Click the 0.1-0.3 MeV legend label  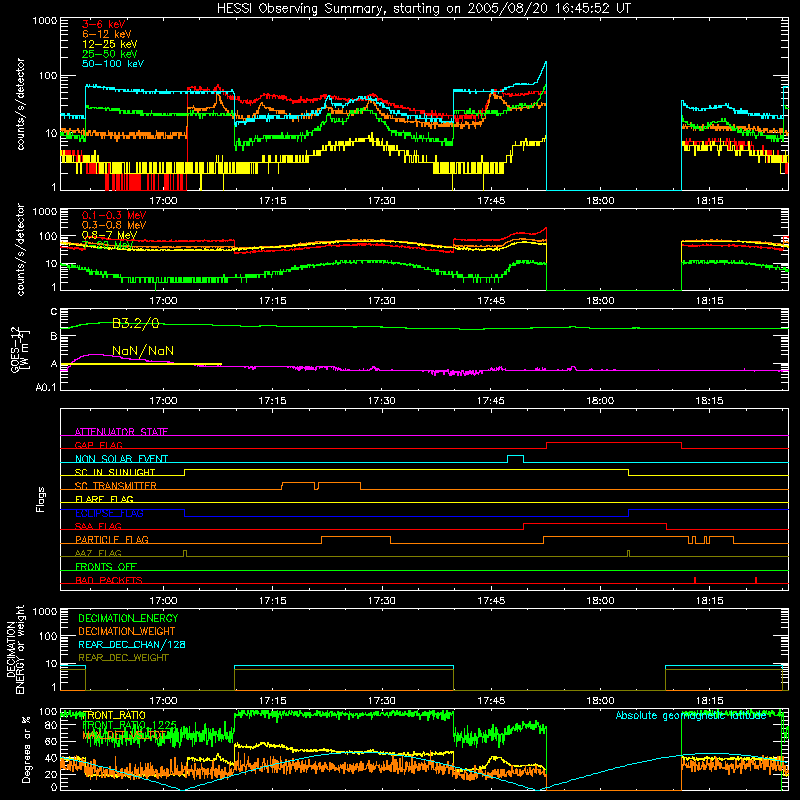pos(114,215)
